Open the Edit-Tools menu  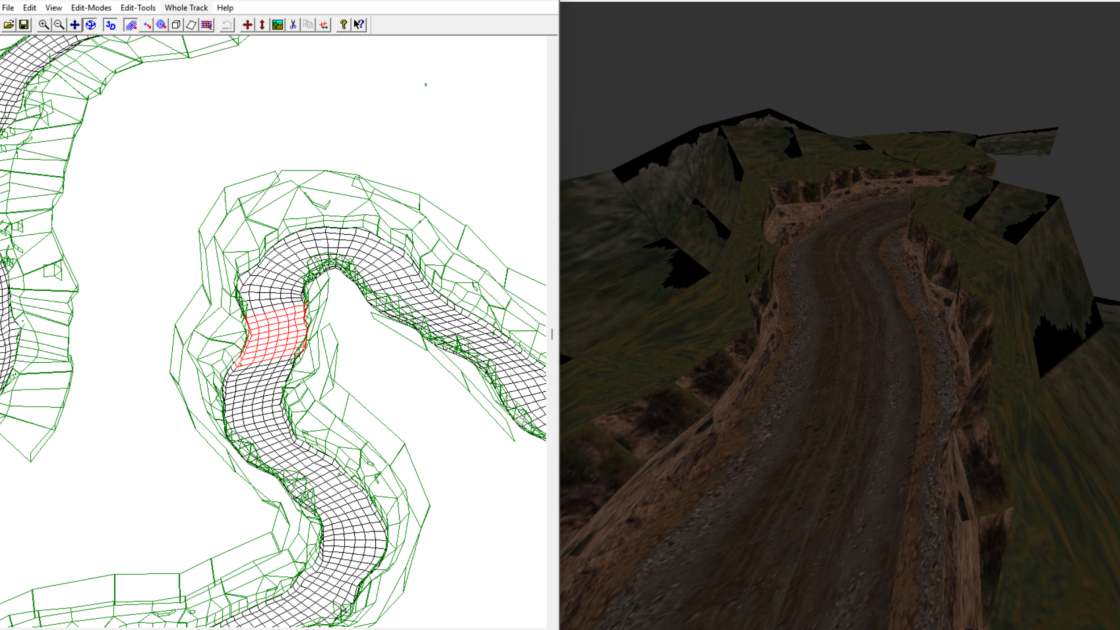pyautogui.click(x=138, y=8)
